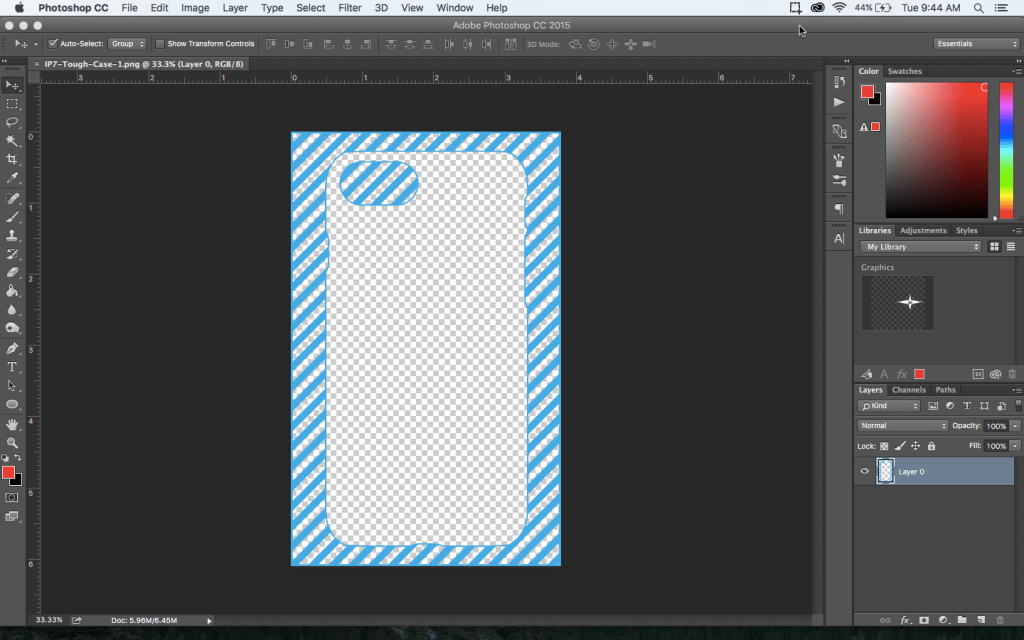Click the delete layer trash icon

tap(1000, 620)
